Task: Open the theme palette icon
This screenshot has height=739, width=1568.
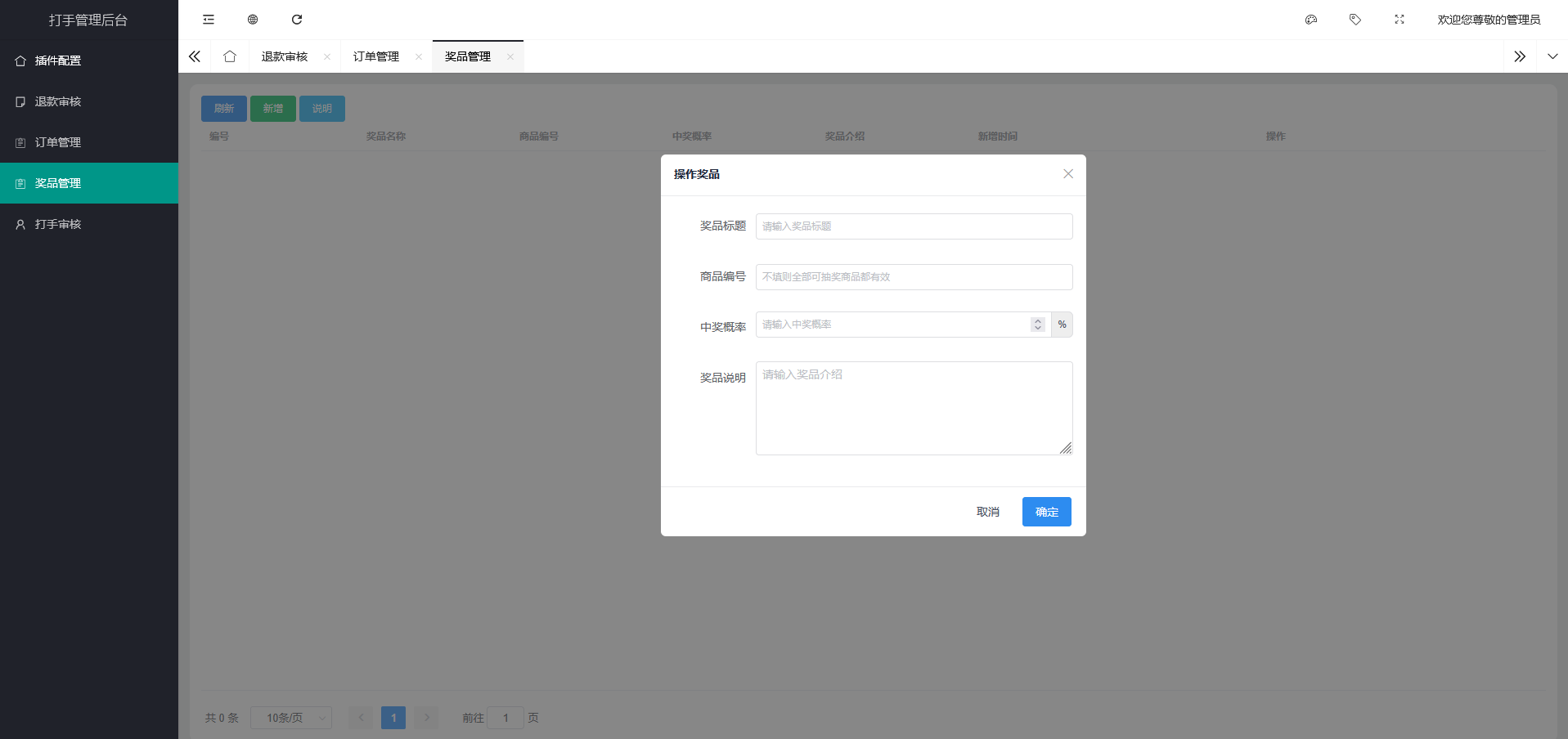Action: (x=1311, y=20)
